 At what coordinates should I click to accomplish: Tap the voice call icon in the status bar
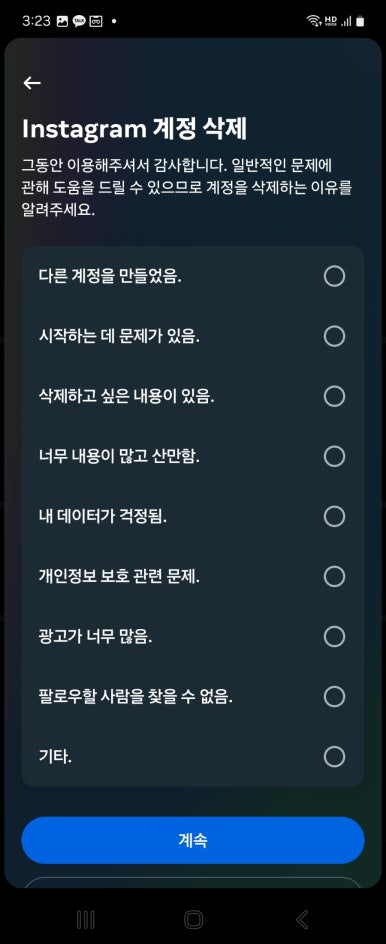pos(331,21)
